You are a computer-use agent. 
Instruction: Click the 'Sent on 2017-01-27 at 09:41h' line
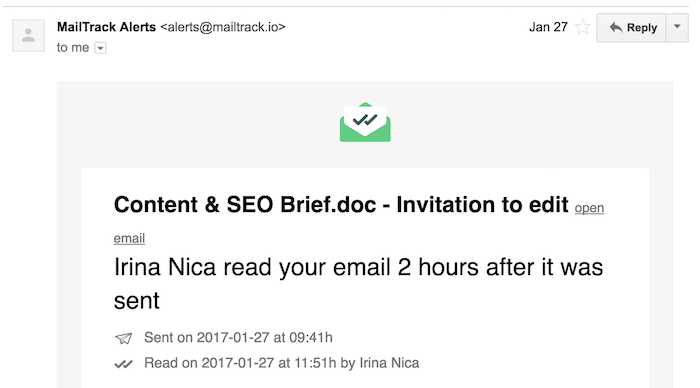coord(238,338)
